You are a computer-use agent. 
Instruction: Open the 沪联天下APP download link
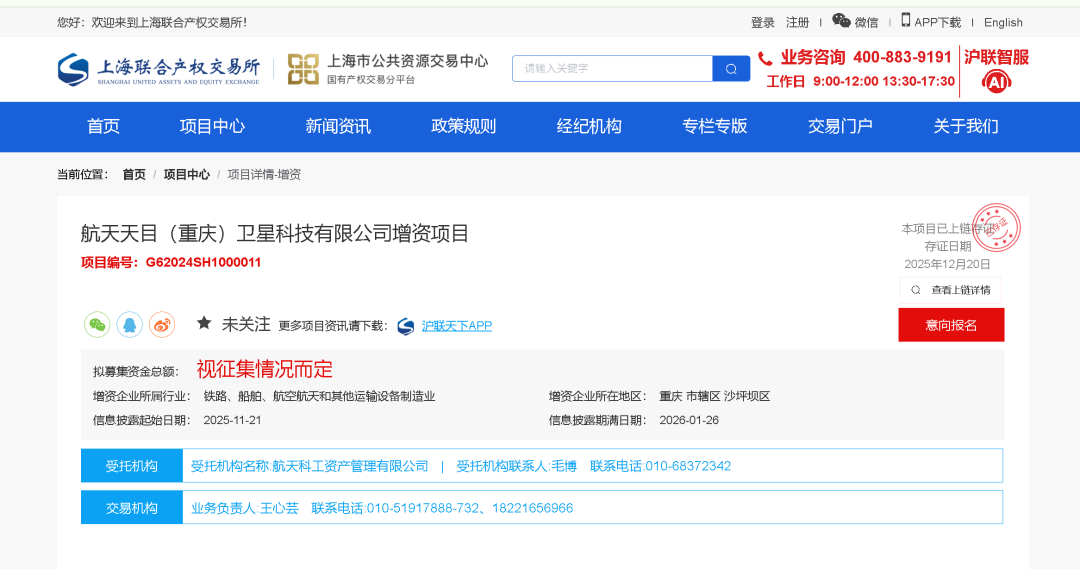456,326
